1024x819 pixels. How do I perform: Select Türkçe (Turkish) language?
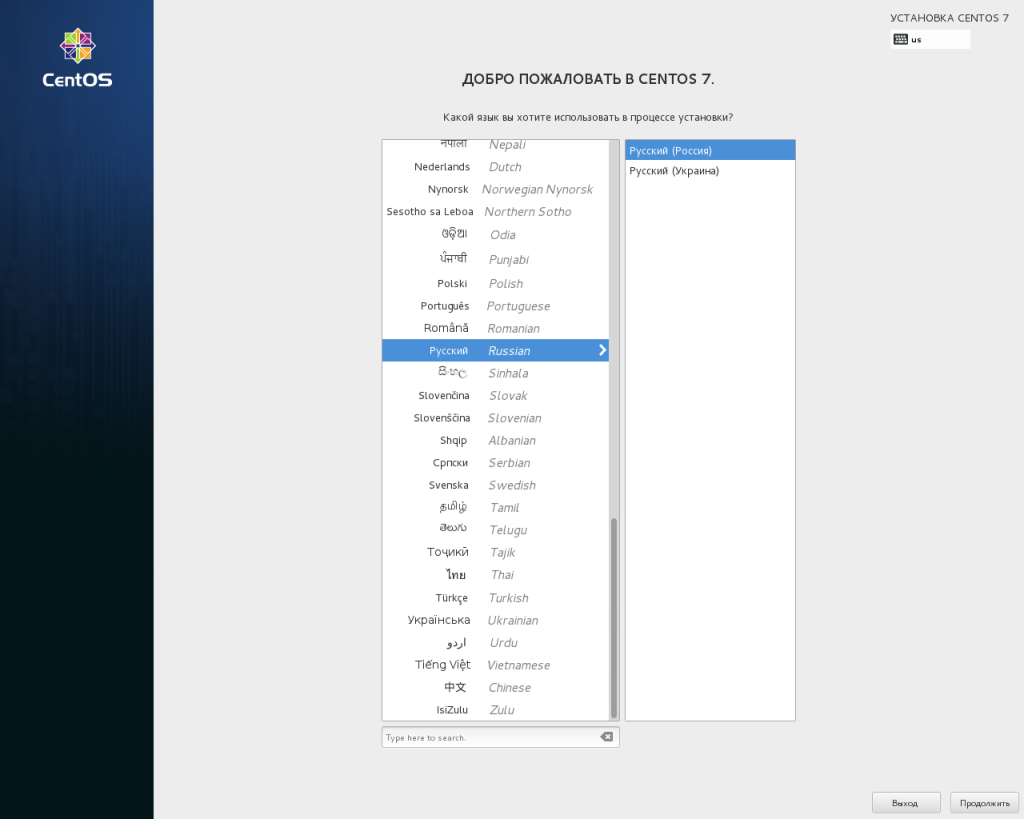[x=495, y=598]
